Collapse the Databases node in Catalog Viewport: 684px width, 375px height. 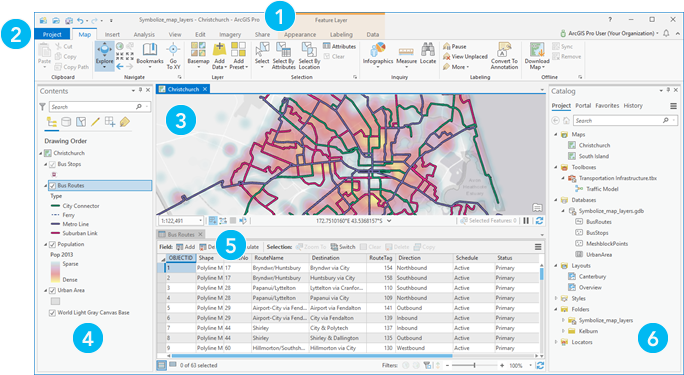pyautogui.click(x=556, y=200)
